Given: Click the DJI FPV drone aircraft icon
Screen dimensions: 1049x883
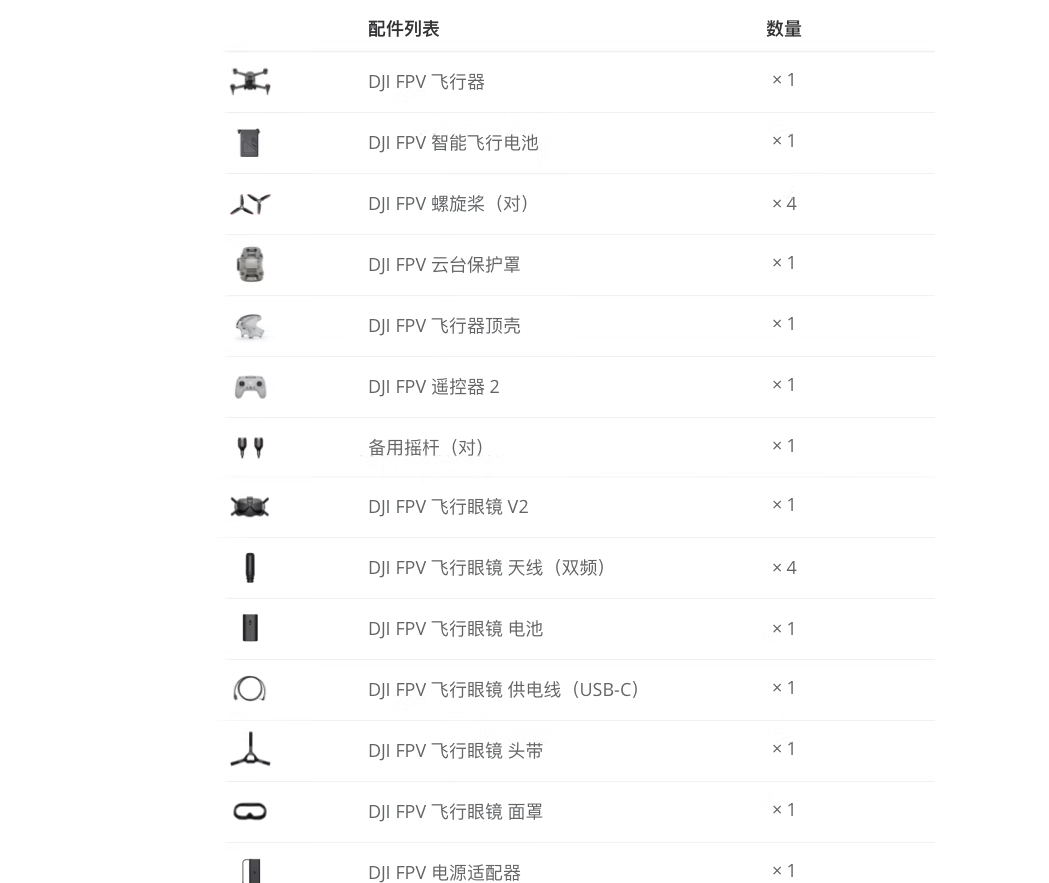Looking at the screenshot, I should coord(250,81).
